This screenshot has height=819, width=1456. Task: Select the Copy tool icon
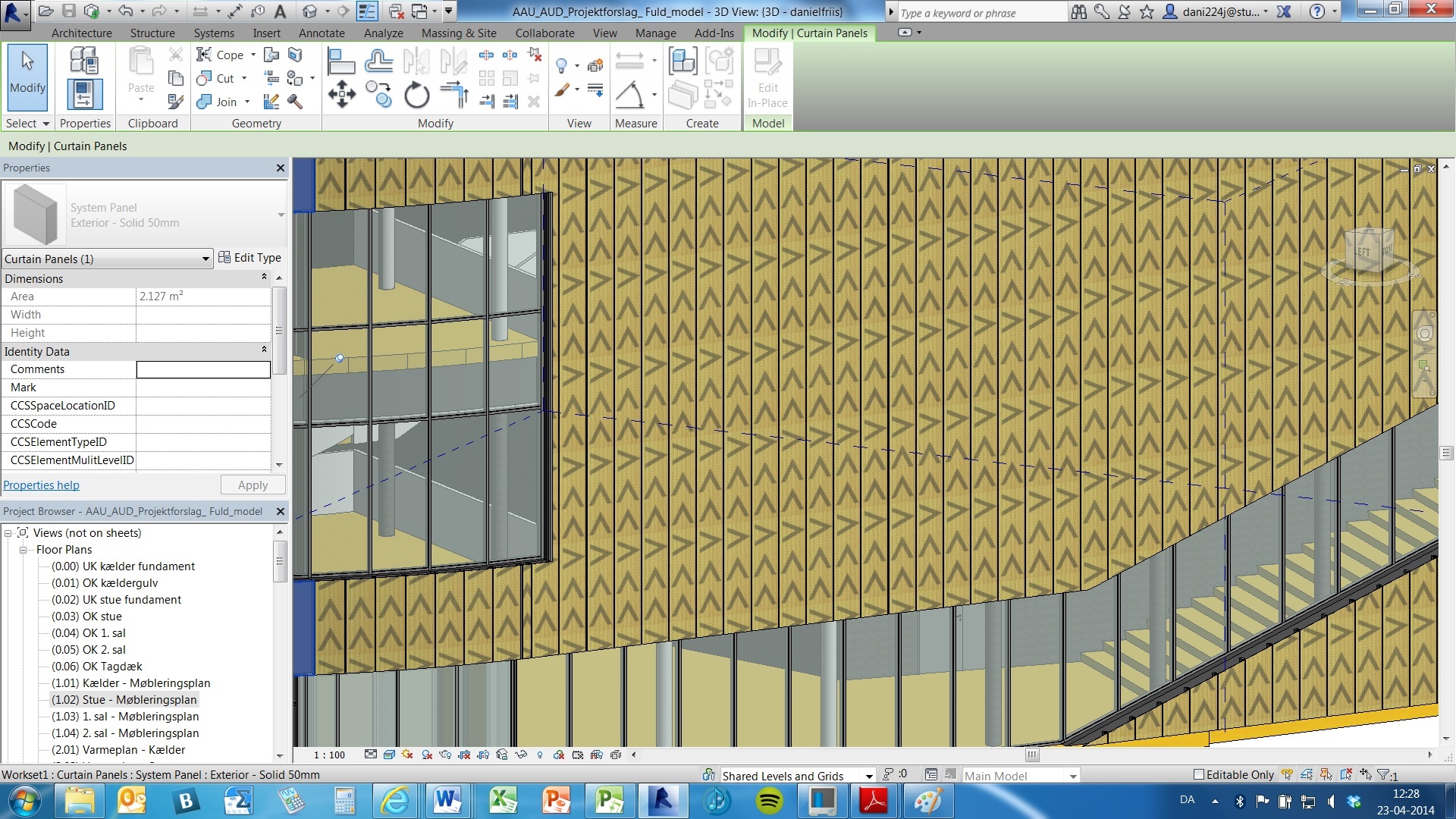pyautogui.click(x=378, y=95)
